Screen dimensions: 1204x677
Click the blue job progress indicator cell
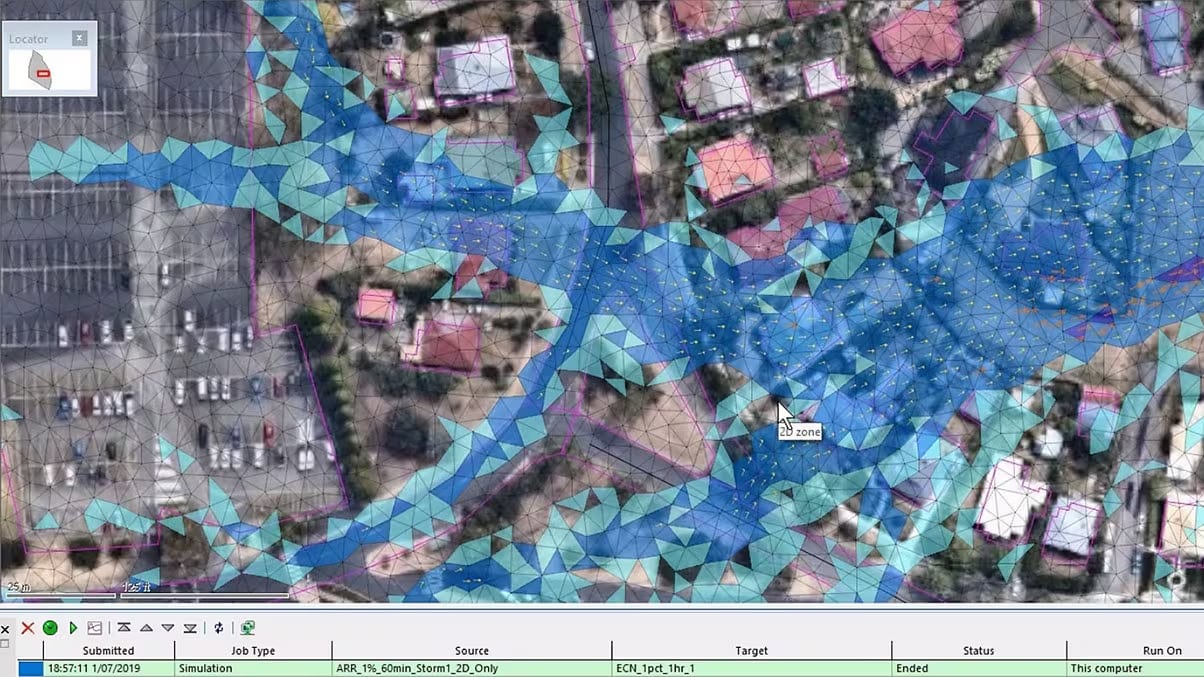[x=29, y=668]
